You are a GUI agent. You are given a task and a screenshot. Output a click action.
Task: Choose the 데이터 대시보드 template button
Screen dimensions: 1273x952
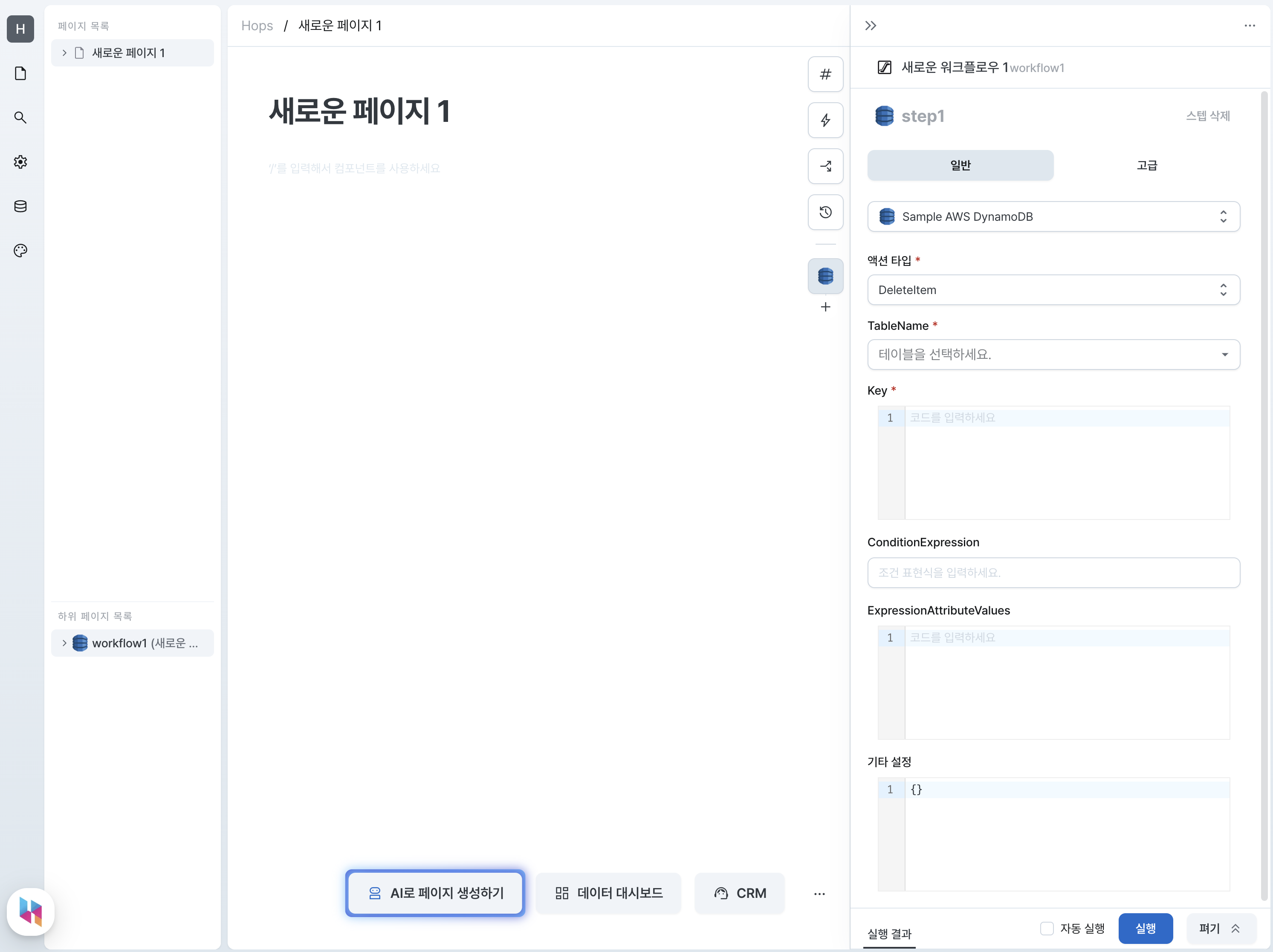(608, 893)
